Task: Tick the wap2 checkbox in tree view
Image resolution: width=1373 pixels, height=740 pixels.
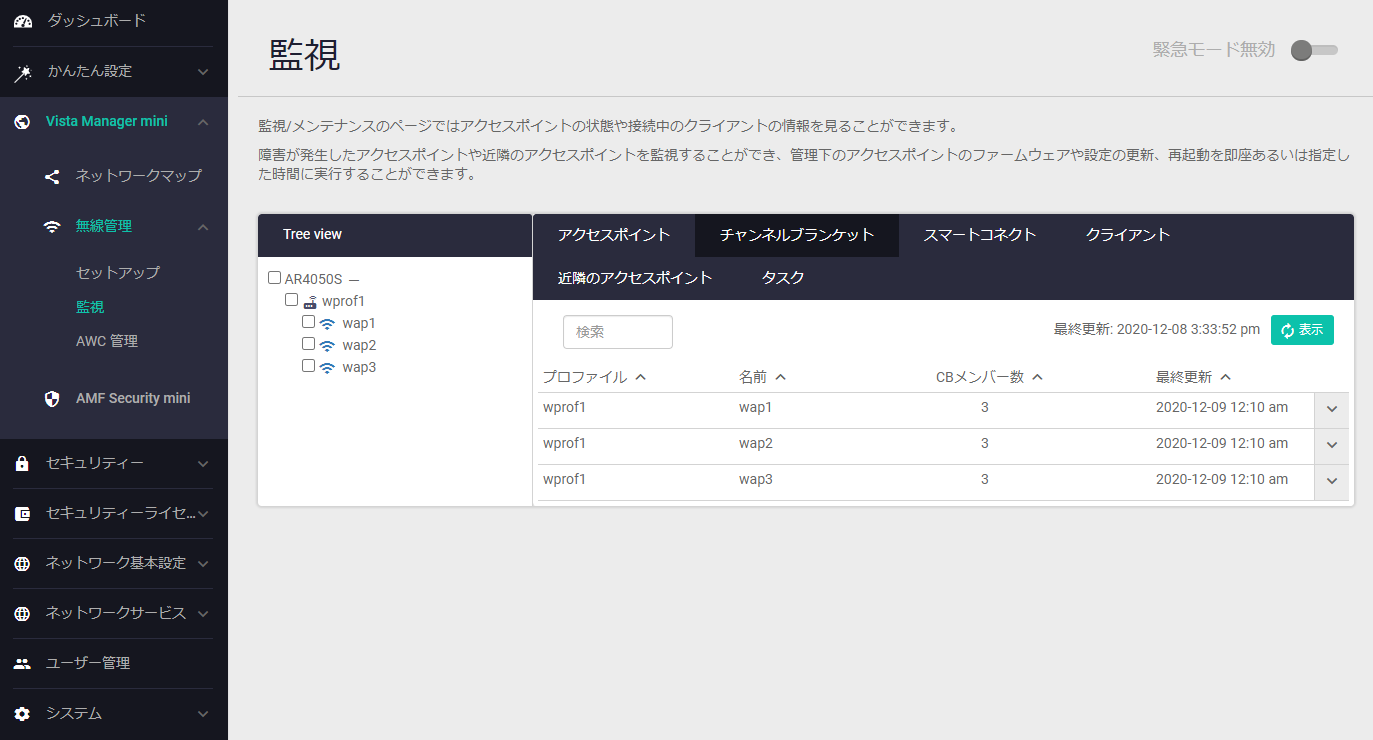Action: coord(309,344)
